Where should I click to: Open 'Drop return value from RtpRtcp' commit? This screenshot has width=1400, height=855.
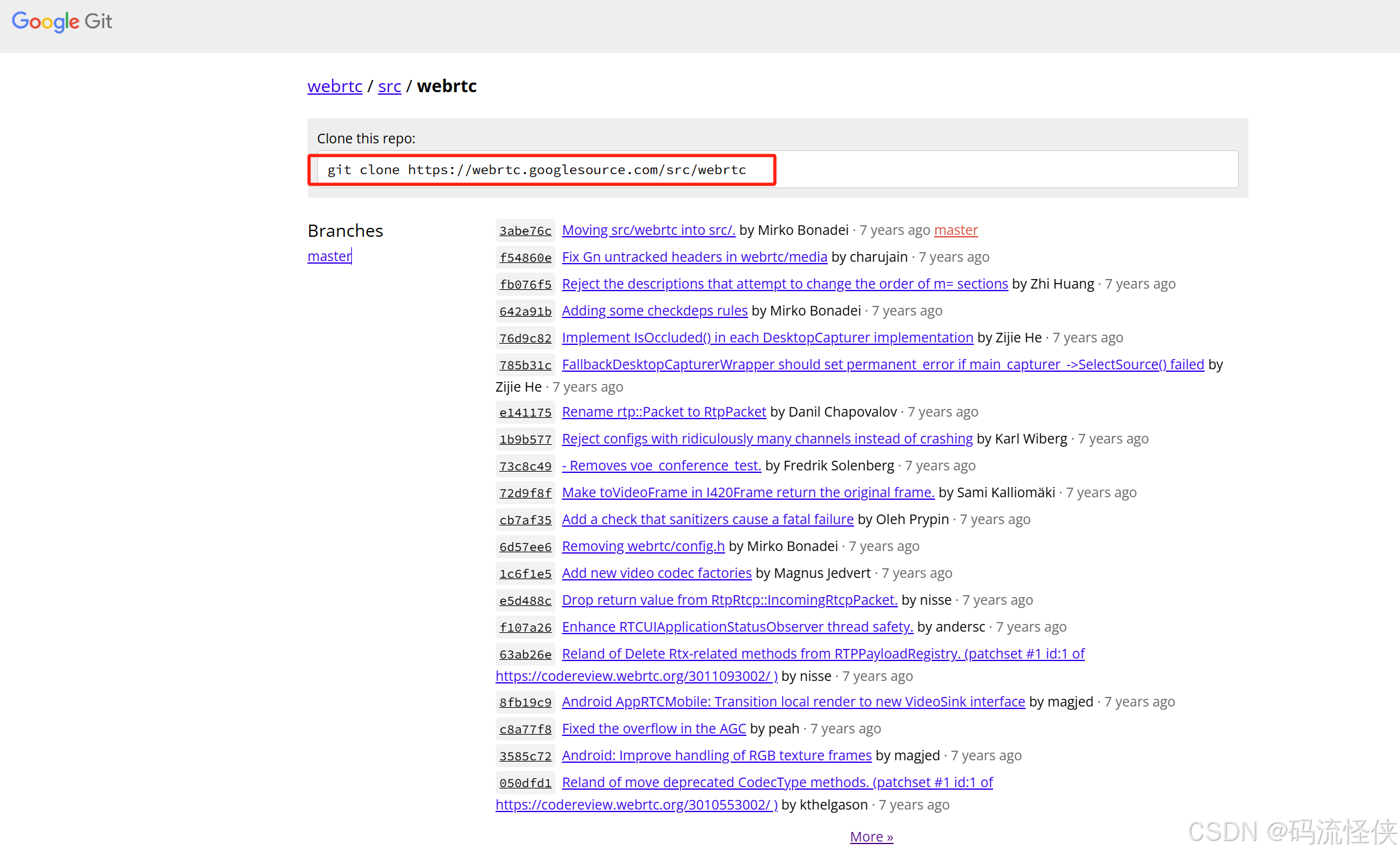(x=729, y=600)
